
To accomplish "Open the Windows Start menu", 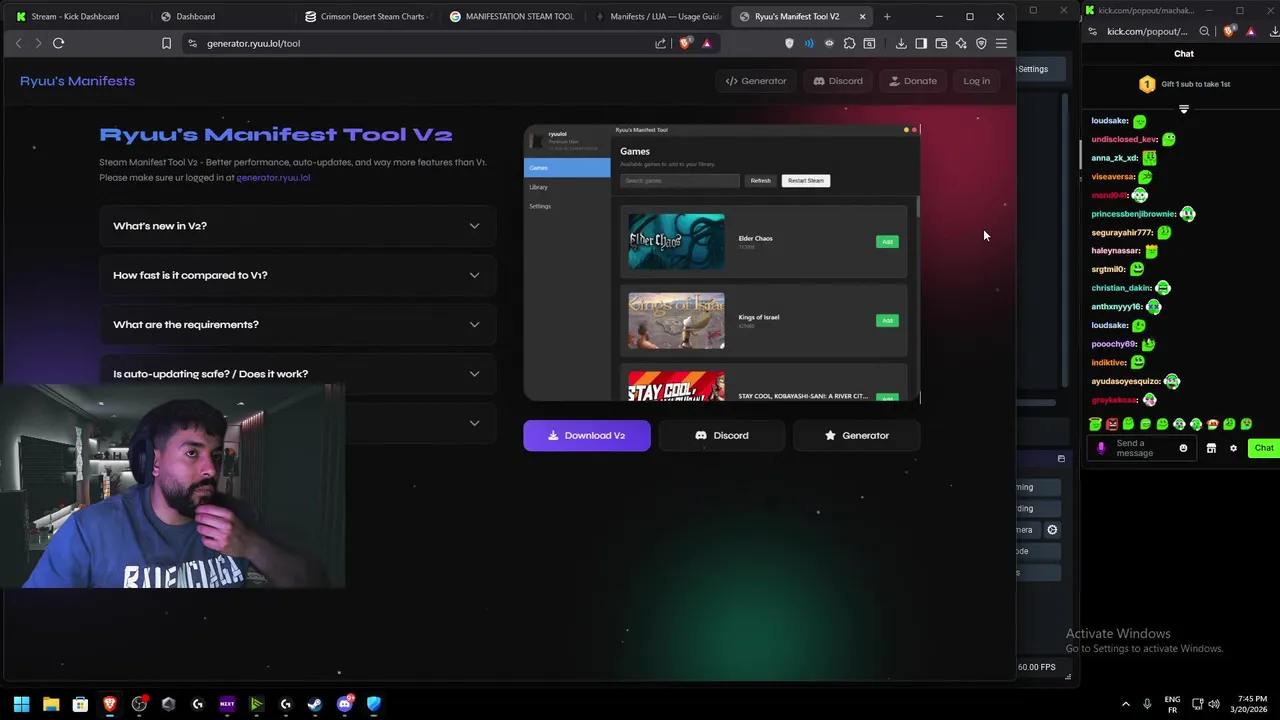I will point(21,704).
